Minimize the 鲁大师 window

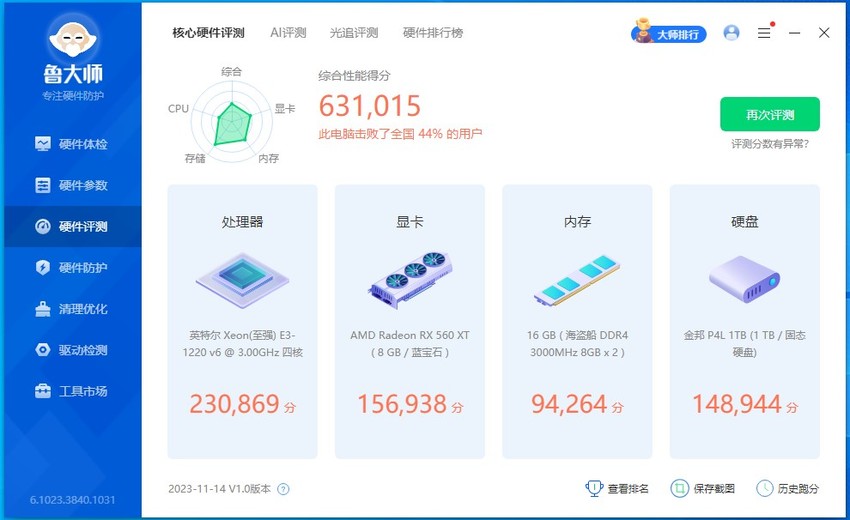[795, 33]
